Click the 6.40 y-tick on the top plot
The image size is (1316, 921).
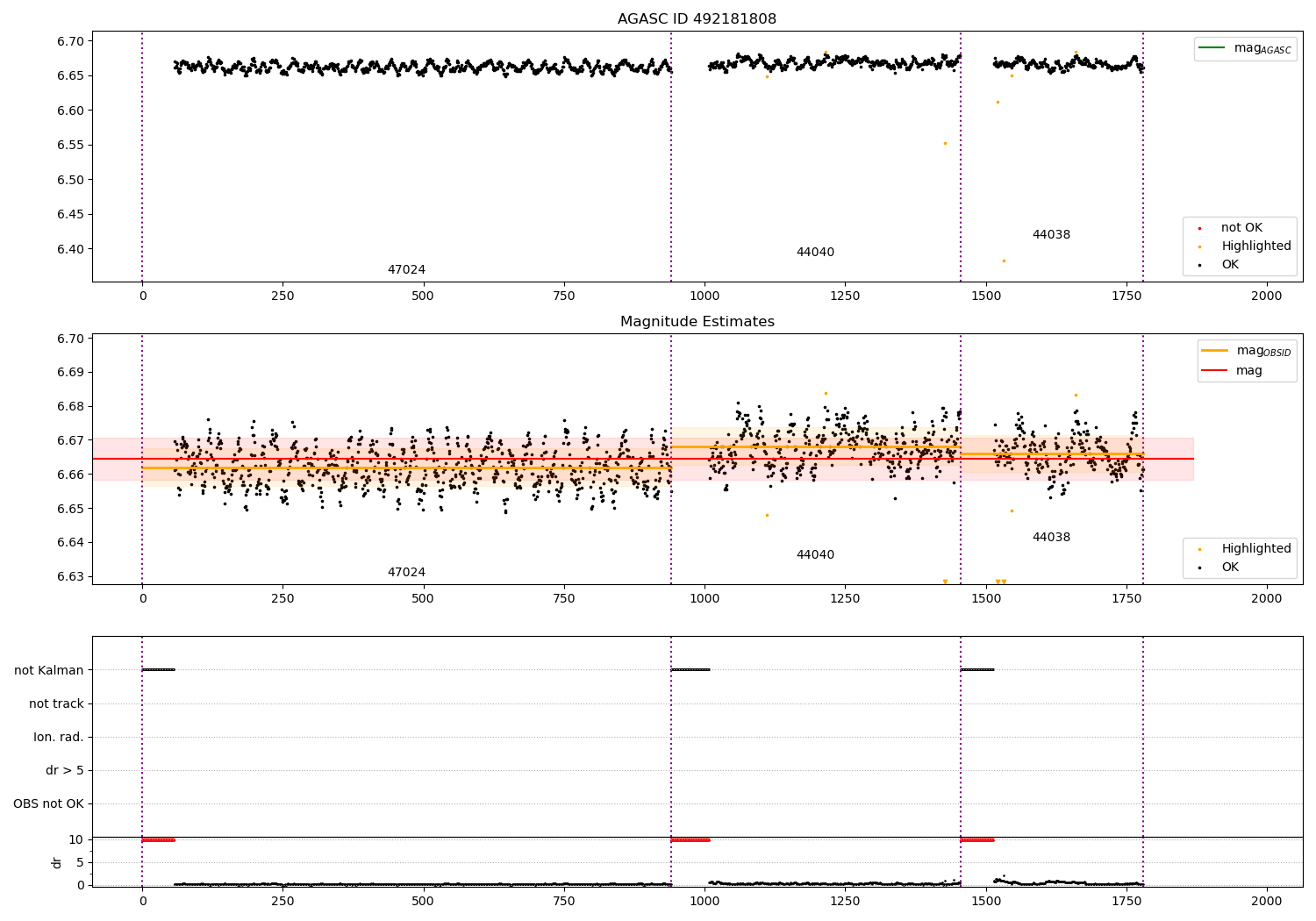coord(71,249)
